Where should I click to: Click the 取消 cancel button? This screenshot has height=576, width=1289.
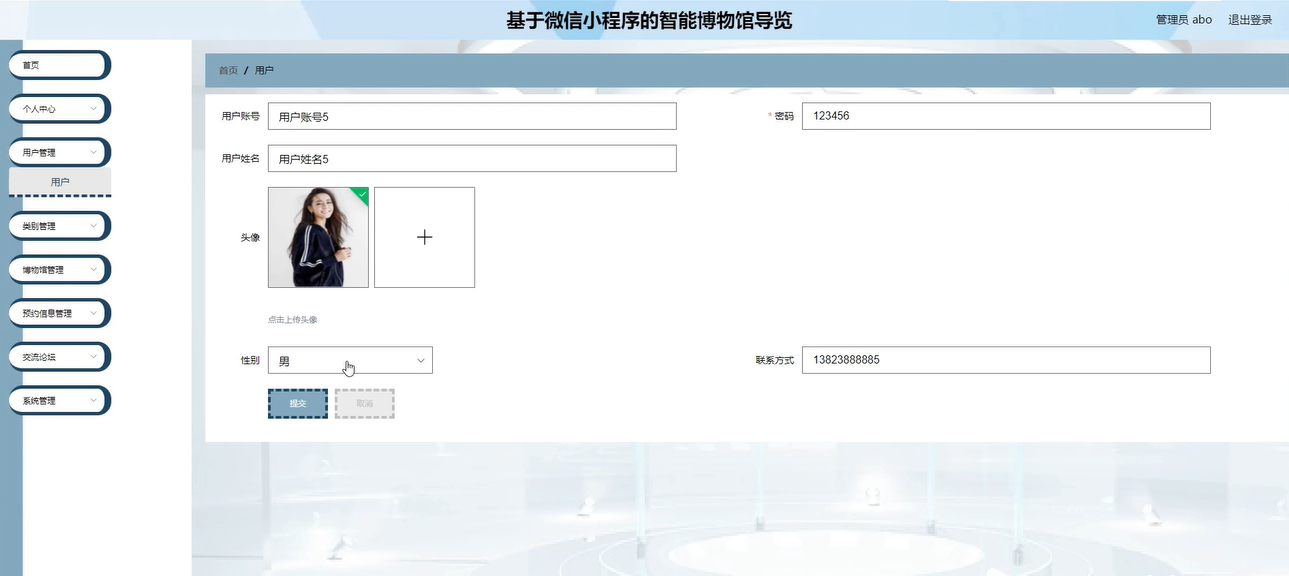[x=365, y=403]
